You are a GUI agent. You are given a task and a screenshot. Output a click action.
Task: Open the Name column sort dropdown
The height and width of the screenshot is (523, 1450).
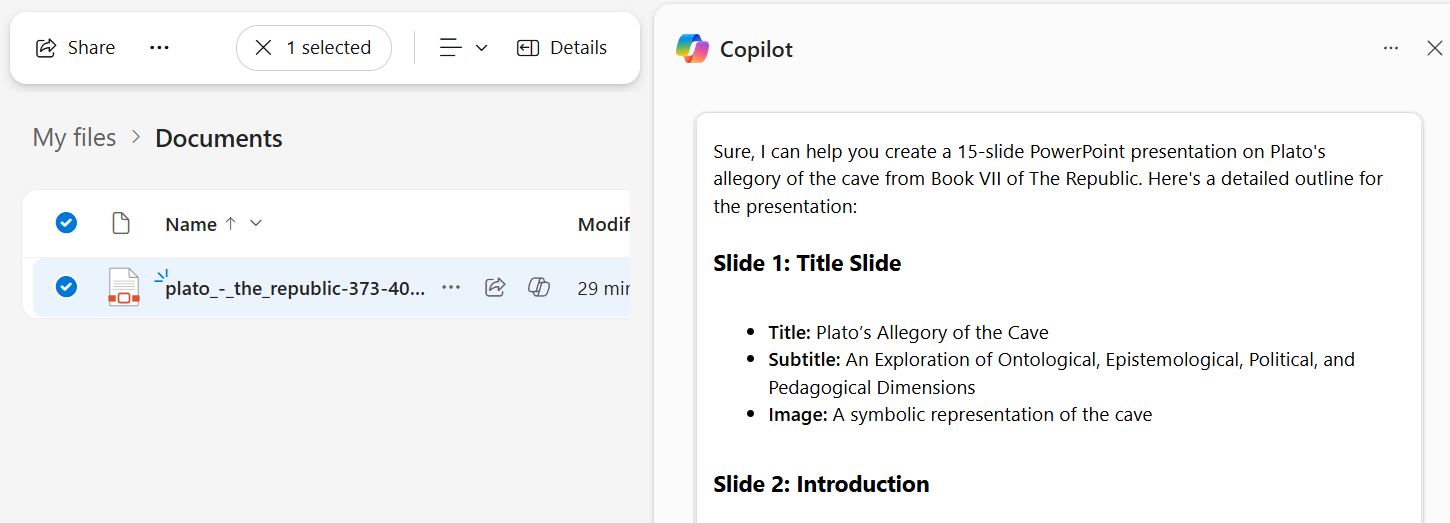click(x=256, y=223)
